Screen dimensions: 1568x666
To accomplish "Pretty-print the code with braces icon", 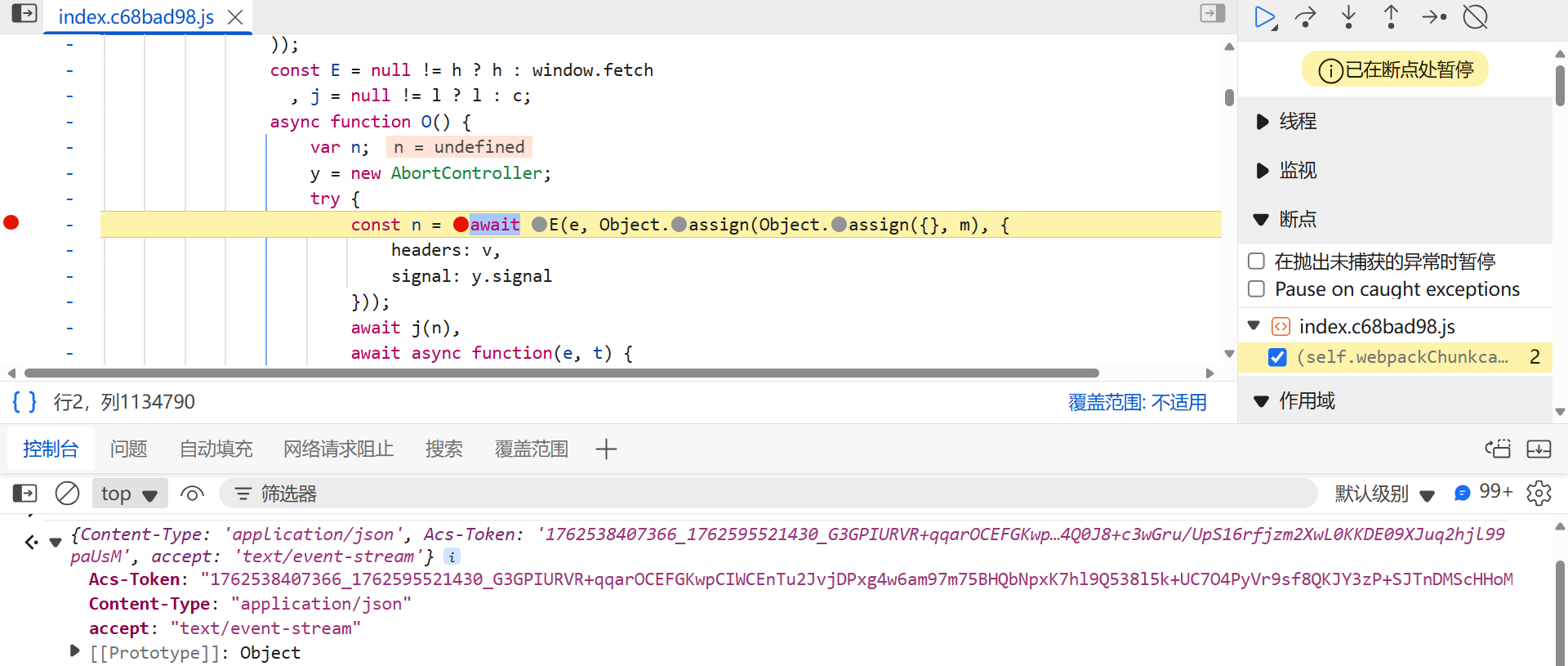I will [x=24, y=402].
